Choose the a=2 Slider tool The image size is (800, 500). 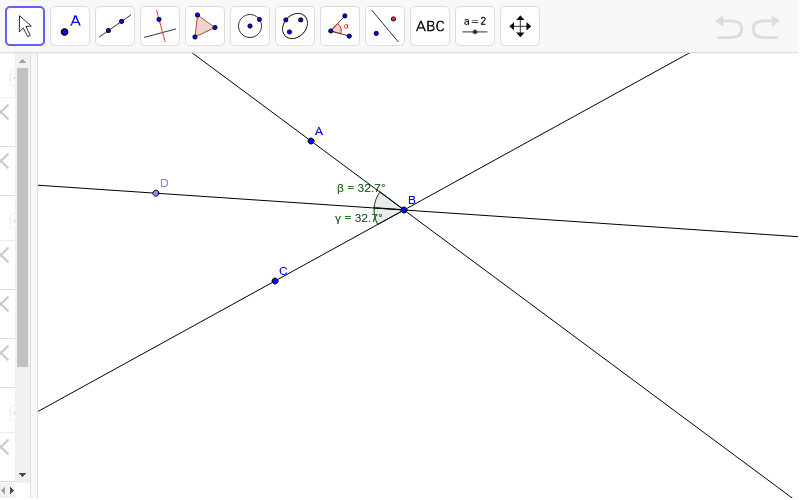pos(475,26)
